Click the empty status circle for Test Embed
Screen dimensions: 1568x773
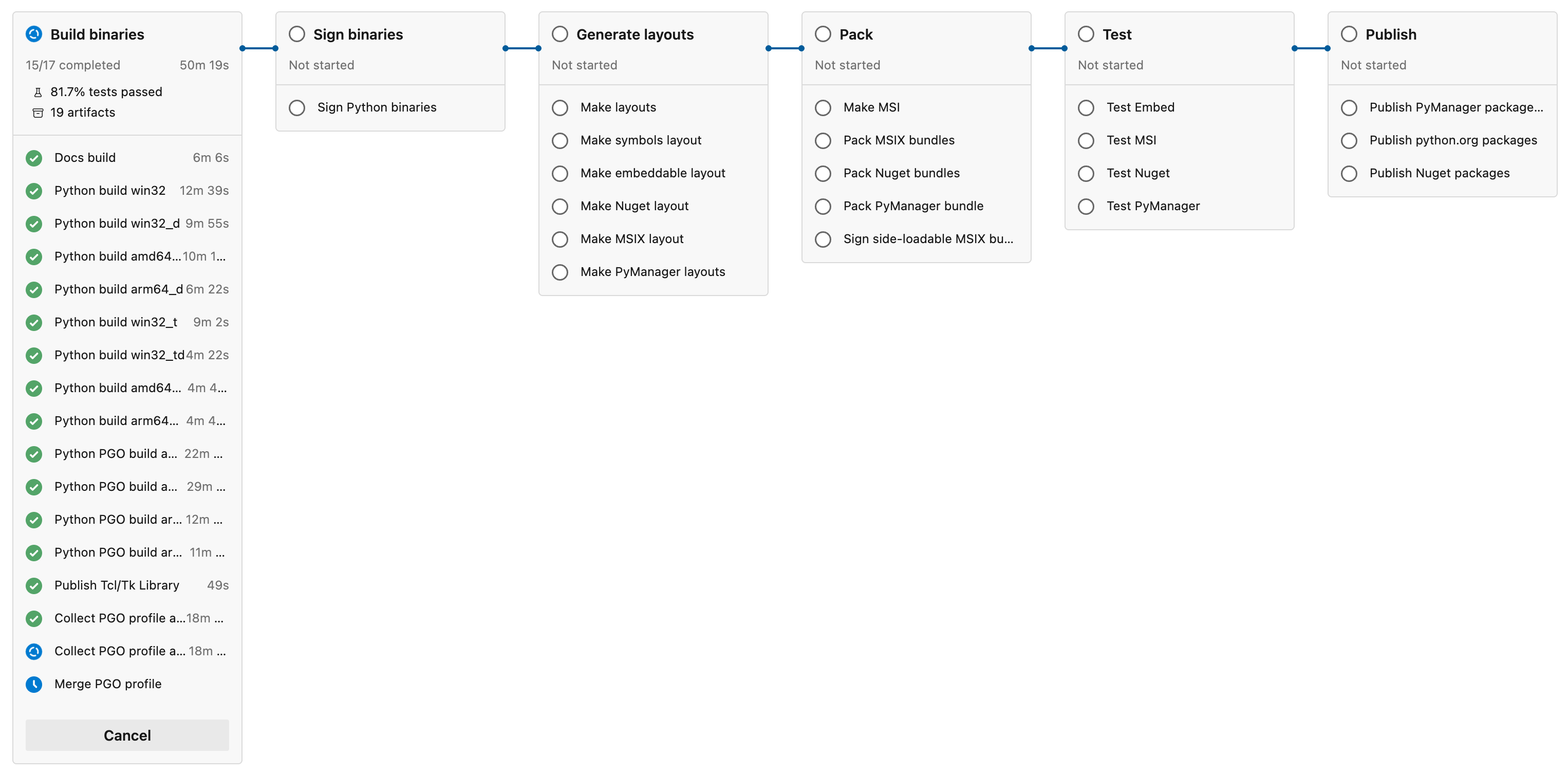(1086, 108)
